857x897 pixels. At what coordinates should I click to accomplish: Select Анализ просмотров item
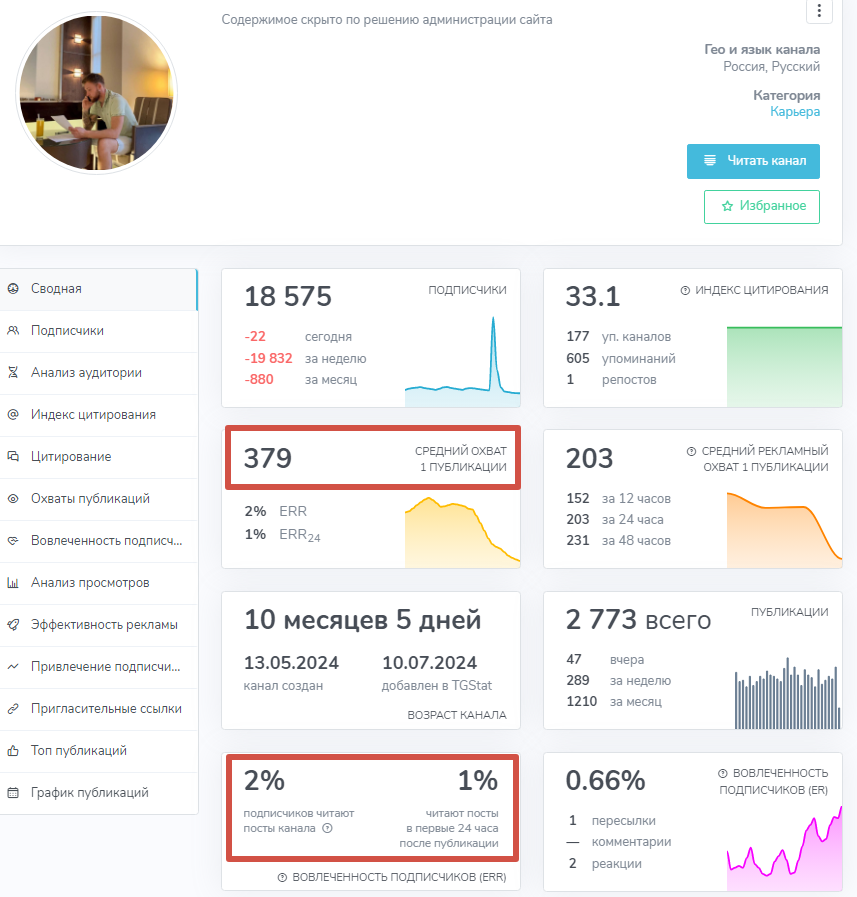98,582
